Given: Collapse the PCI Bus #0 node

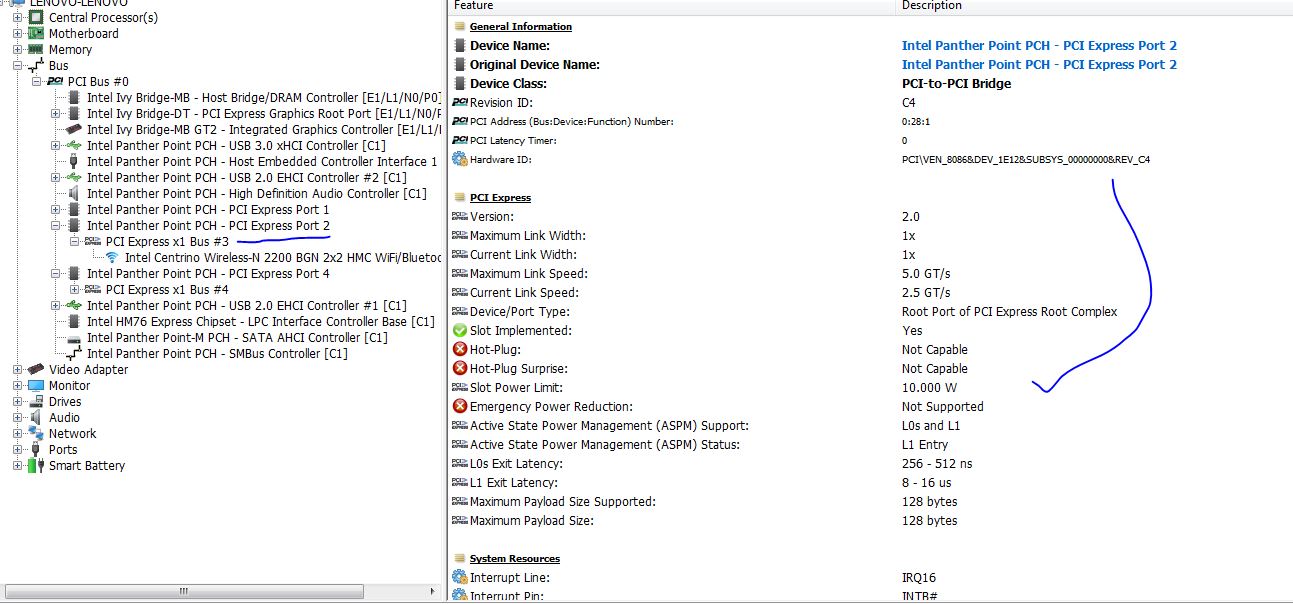Looking at the screenshot, I should pos(36,81).
